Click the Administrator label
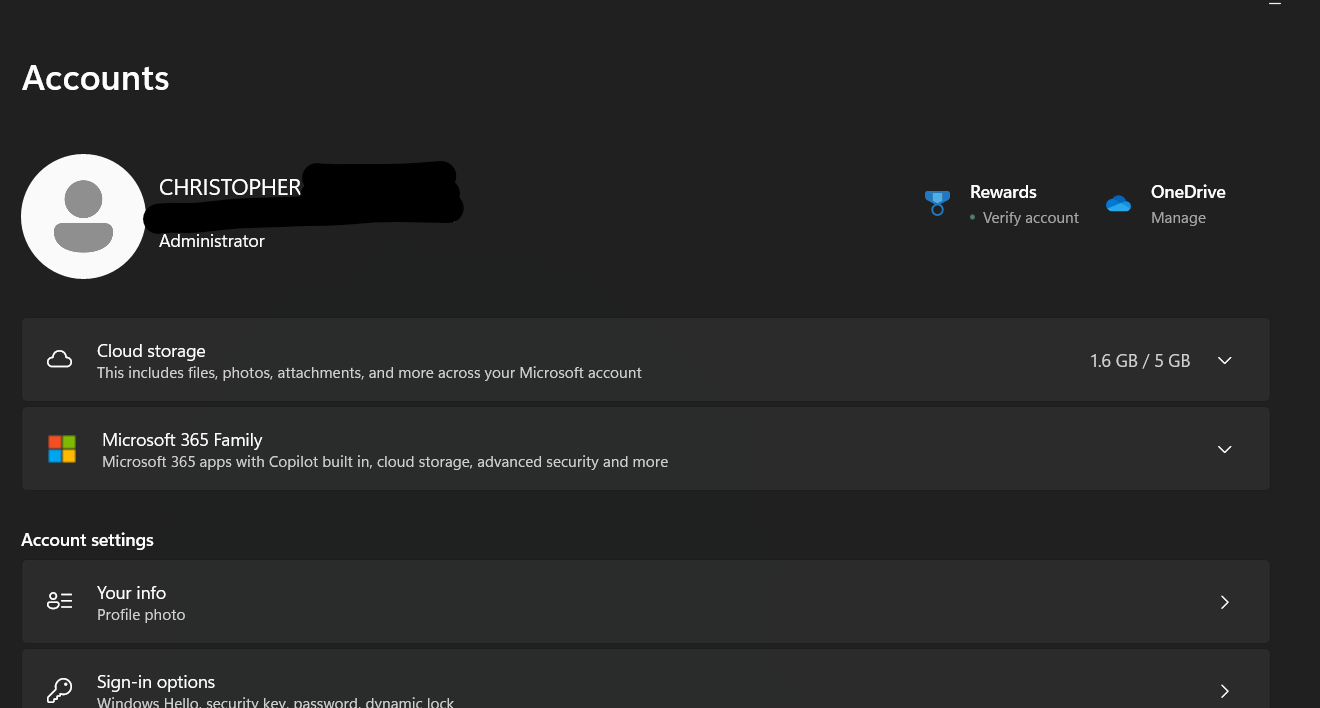 (x=212, y=241)
